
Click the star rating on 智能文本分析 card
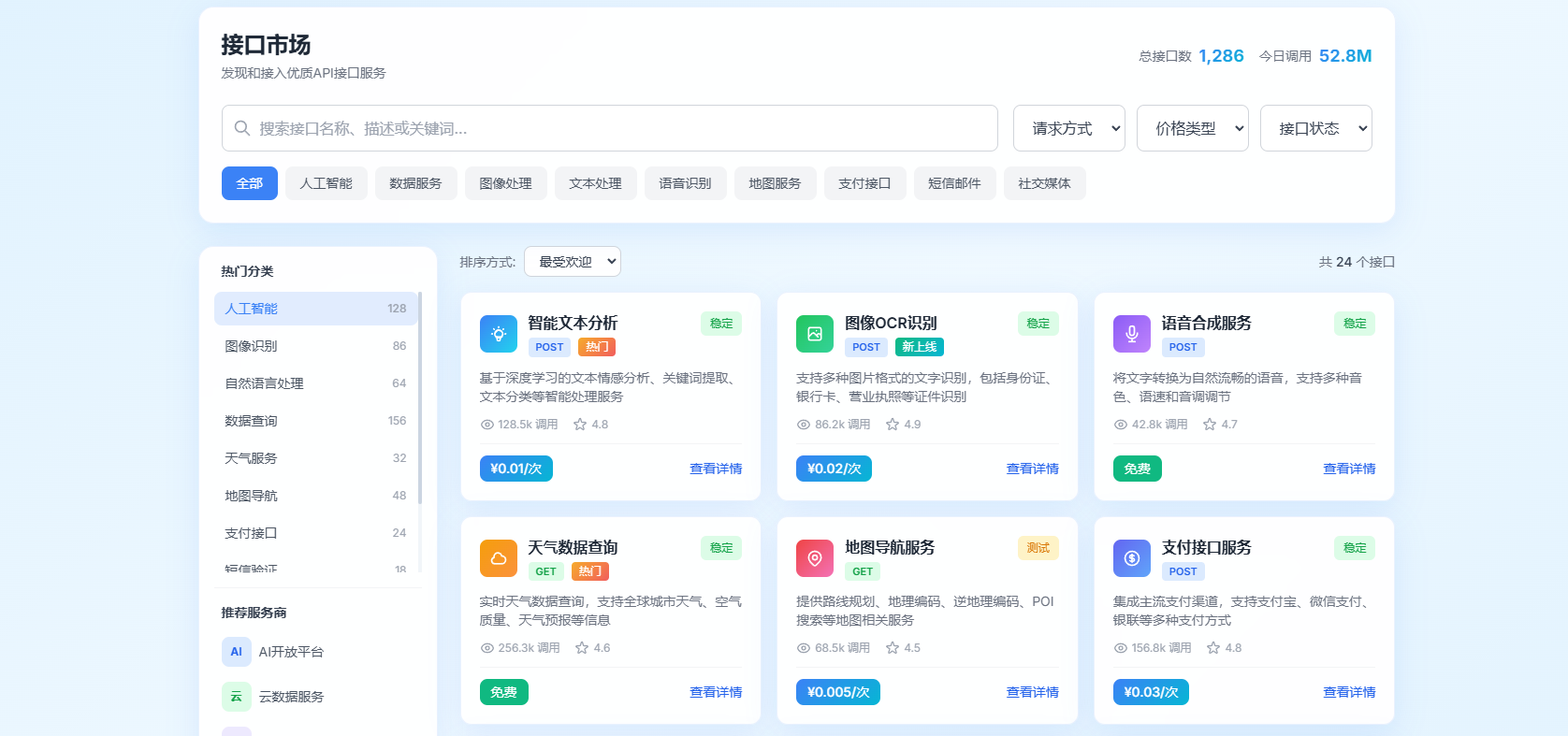tap(590, 425)
